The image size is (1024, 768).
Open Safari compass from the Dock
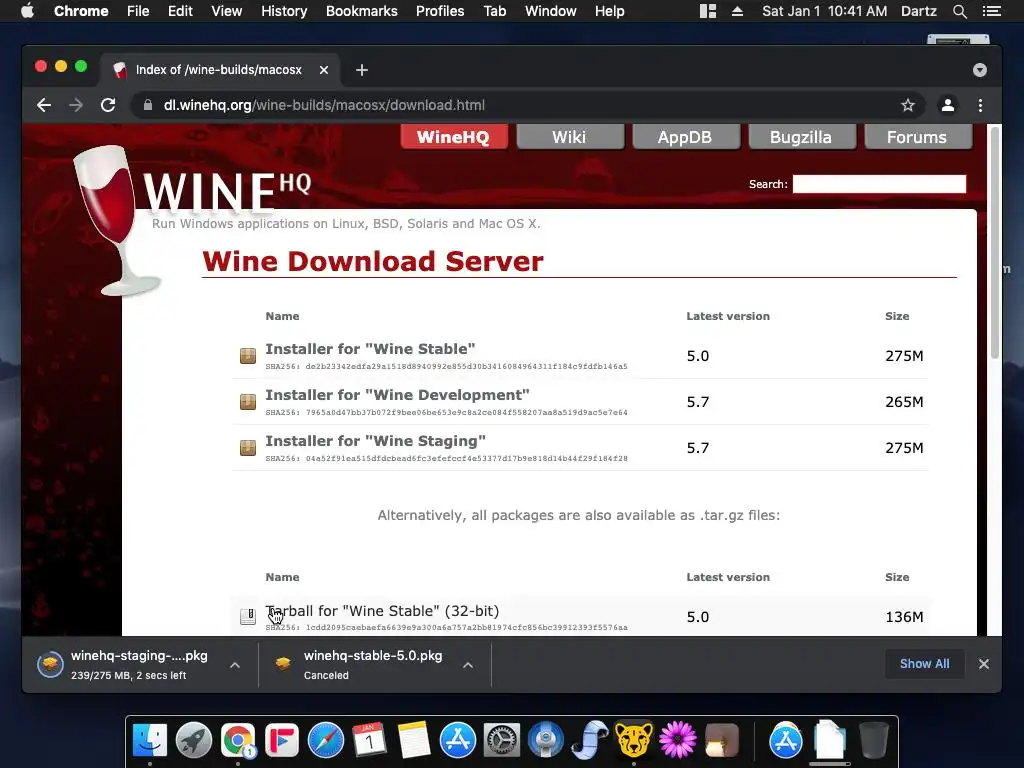[x=326, y=741]
